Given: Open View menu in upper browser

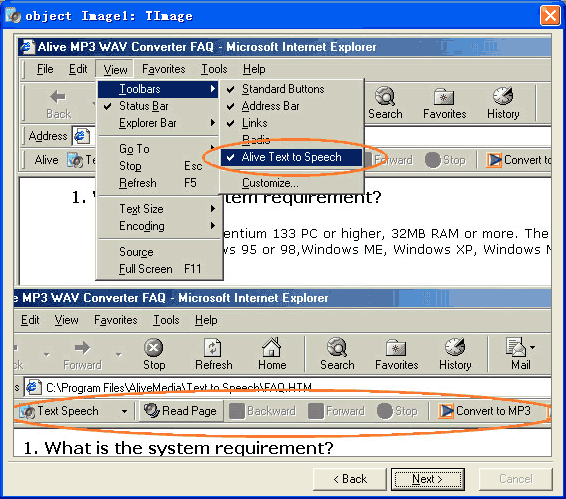Looking at the screenshot, I should click(115, 69).
